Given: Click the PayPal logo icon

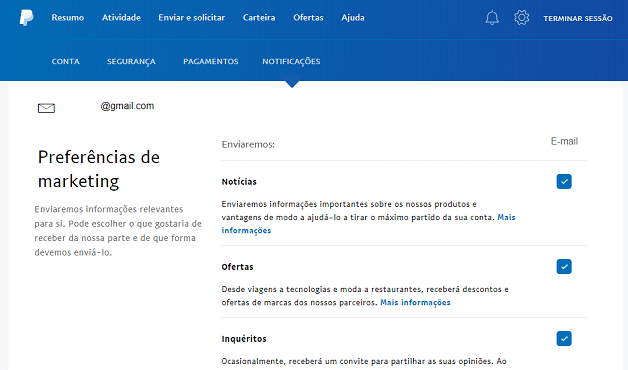Looking at the screenshot, I should coord(26,18).
